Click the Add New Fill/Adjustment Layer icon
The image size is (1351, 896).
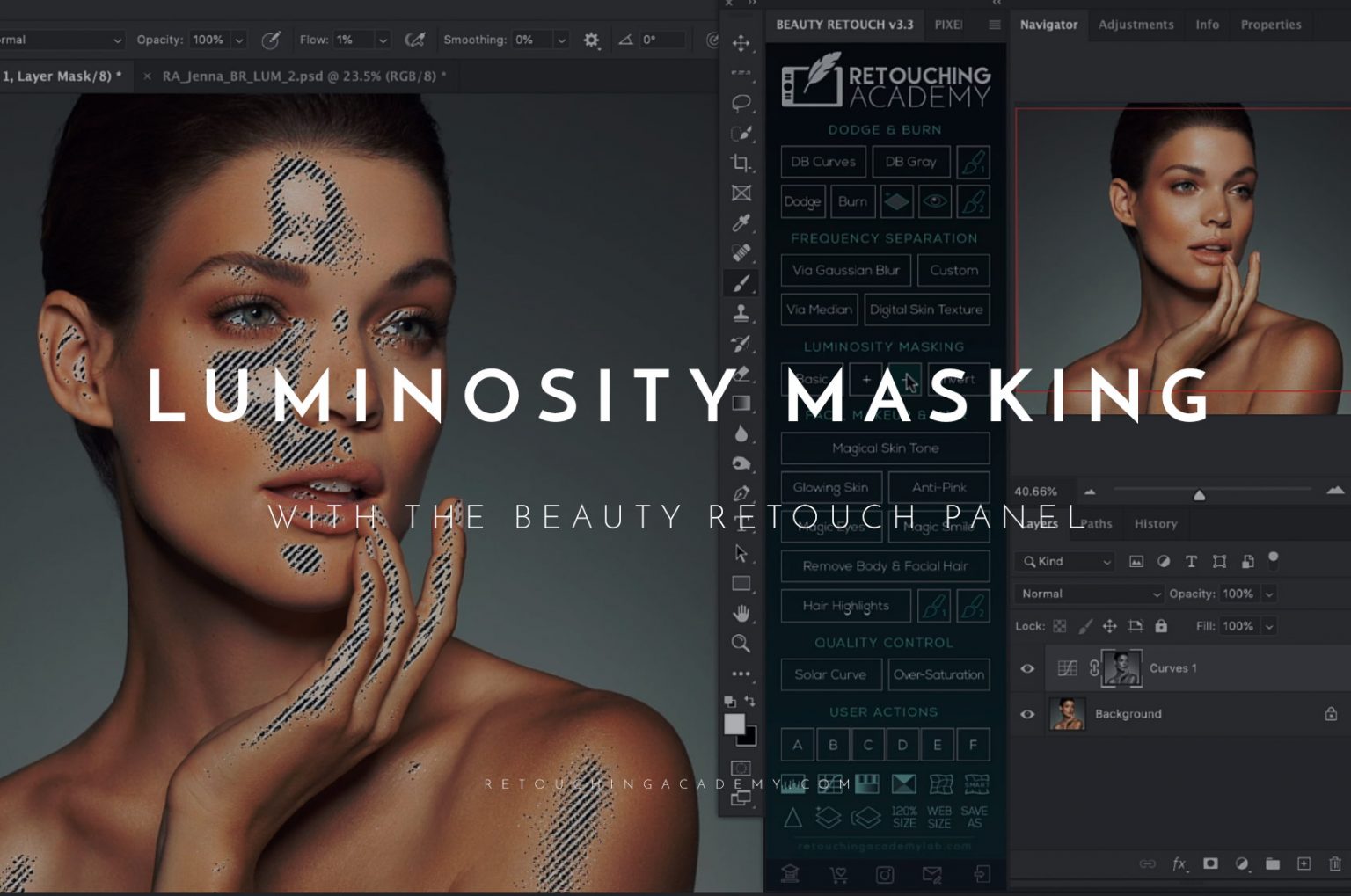tap(1243, 863)
